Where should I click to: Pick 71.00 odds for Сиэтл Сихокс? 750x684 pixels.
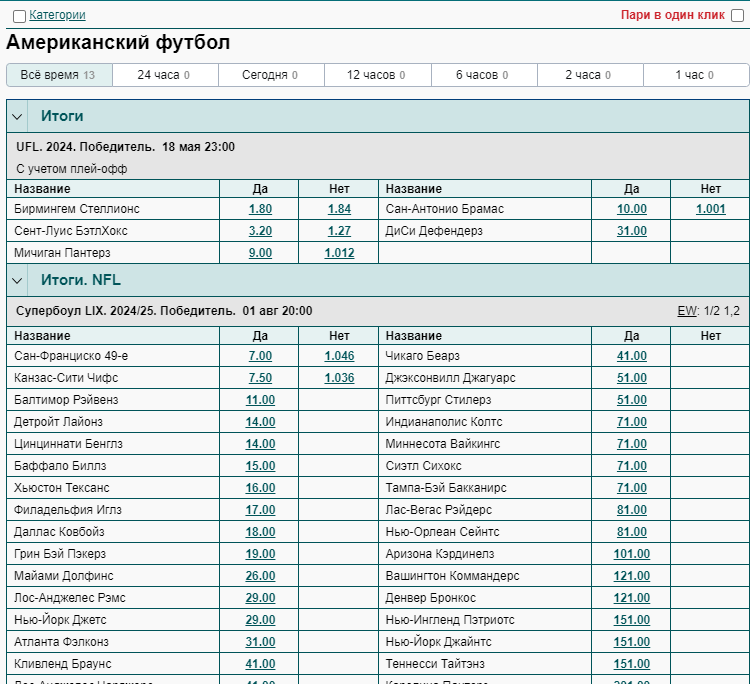click(631, 466)
